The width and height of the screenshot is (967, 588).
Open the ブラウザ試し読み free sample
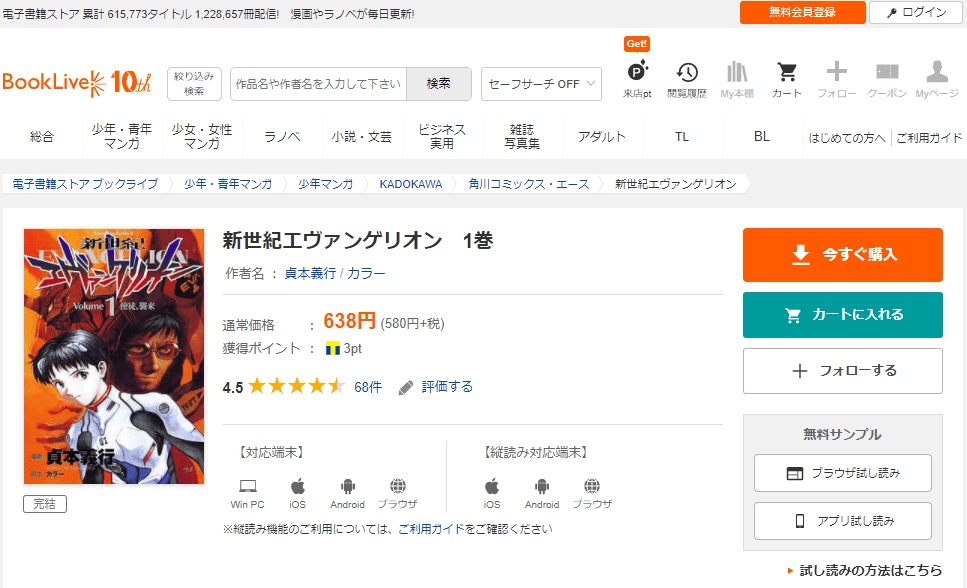[x=842, y=473]
